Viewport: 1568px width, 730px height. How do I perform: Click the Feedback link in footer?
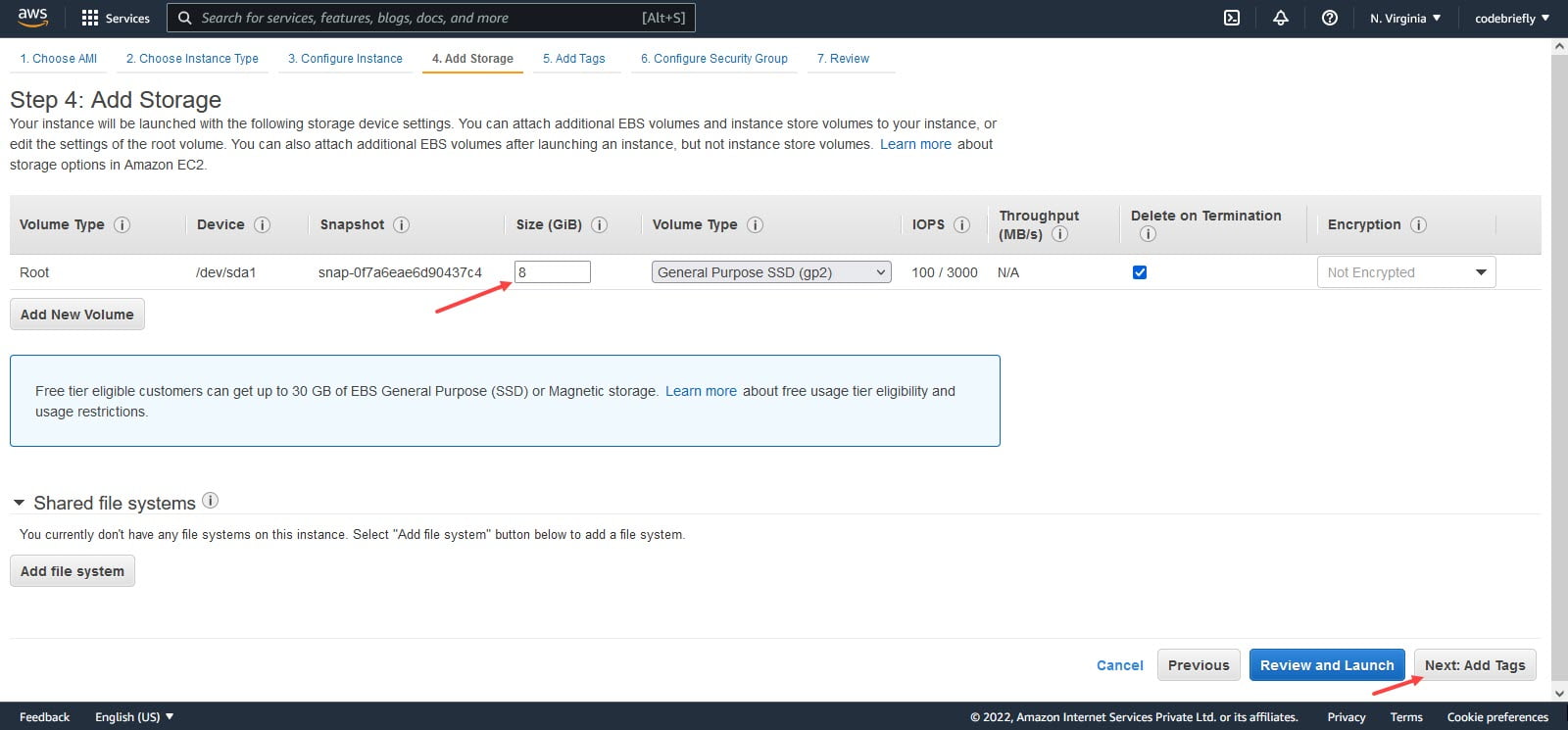coord(44,717)
